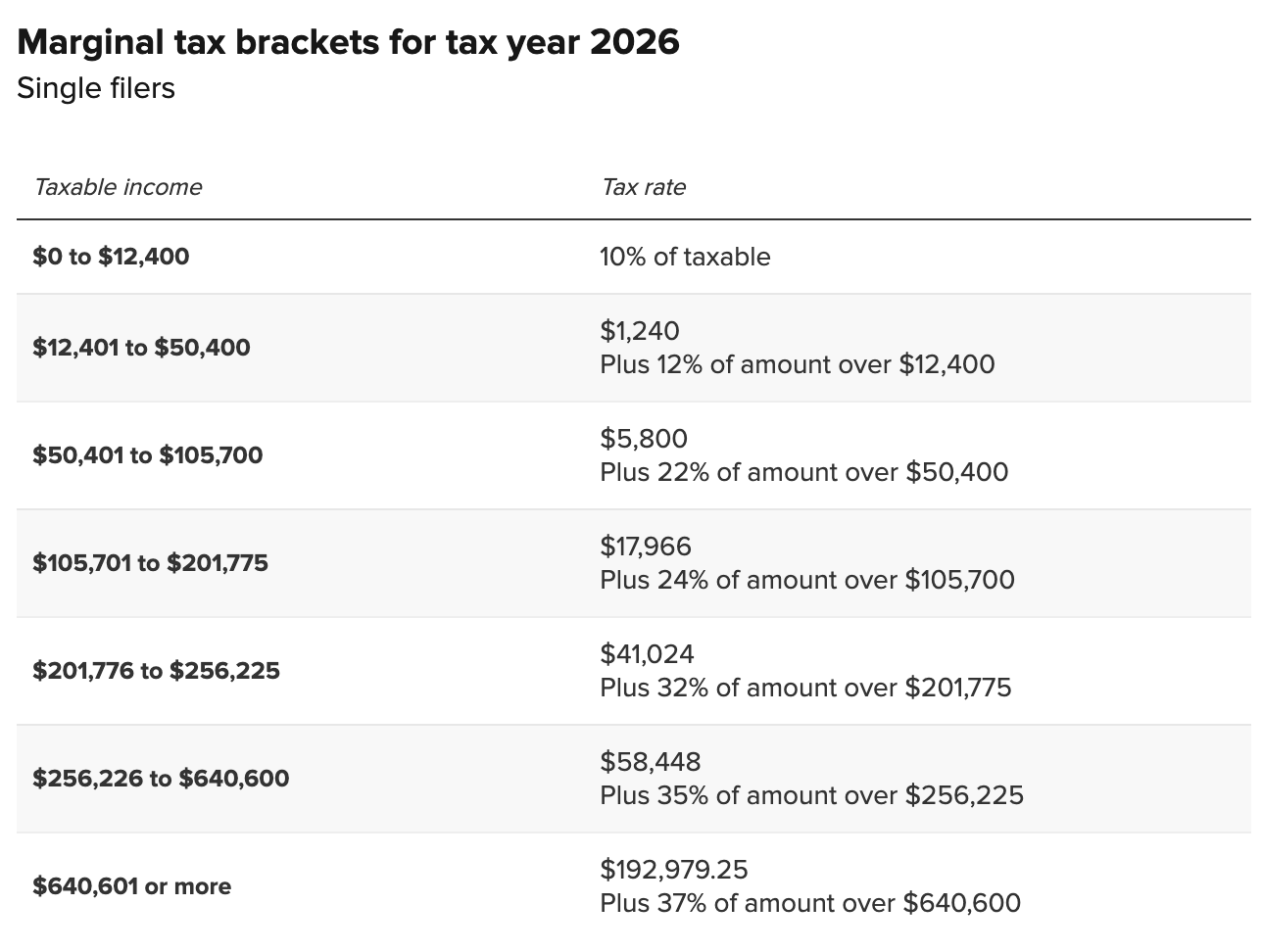Click the "10% of taxable" rate cell
This screenshot has width=1262, height=952.
coord(685,257)
